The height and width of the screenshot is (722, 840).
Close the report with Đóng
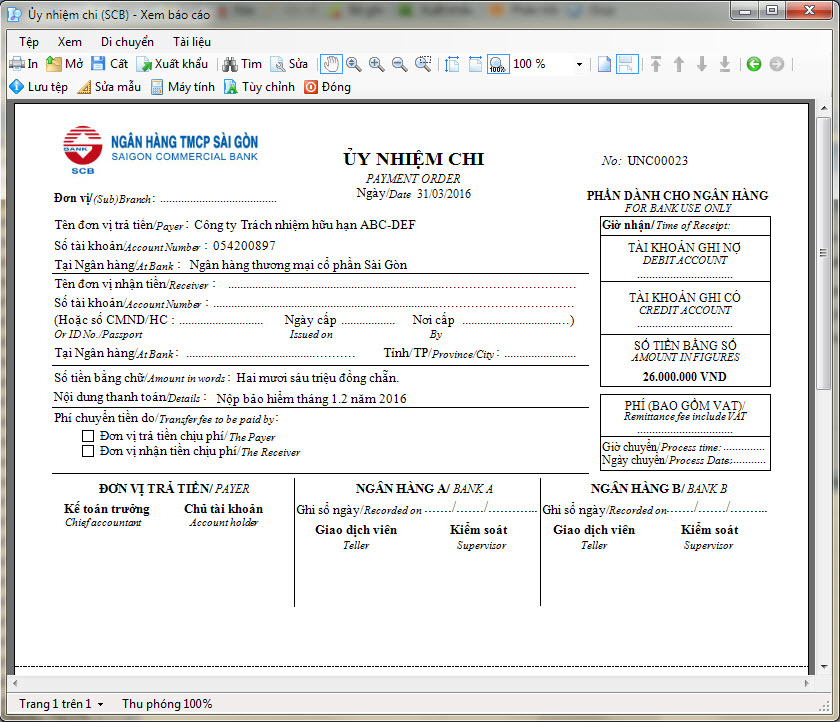(x=327, y=87)
